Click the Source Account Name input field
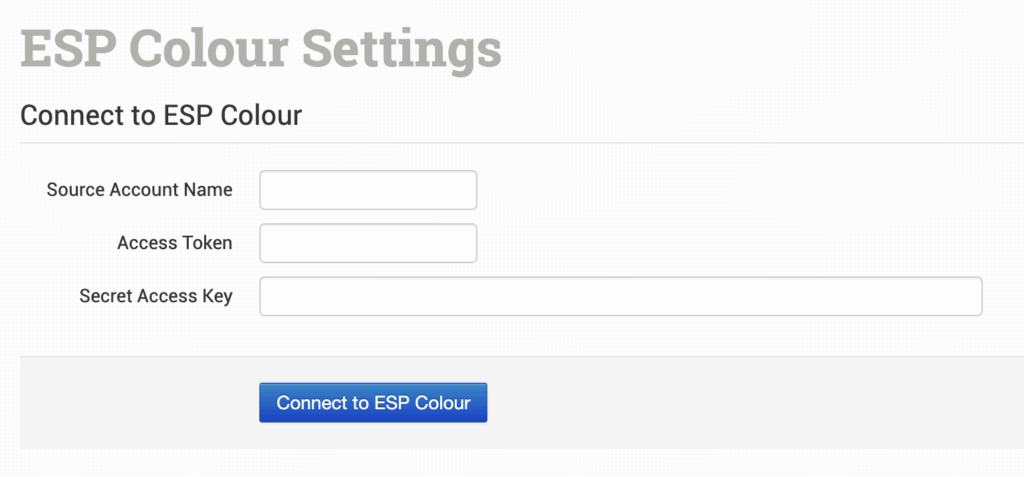 [368, 190]
